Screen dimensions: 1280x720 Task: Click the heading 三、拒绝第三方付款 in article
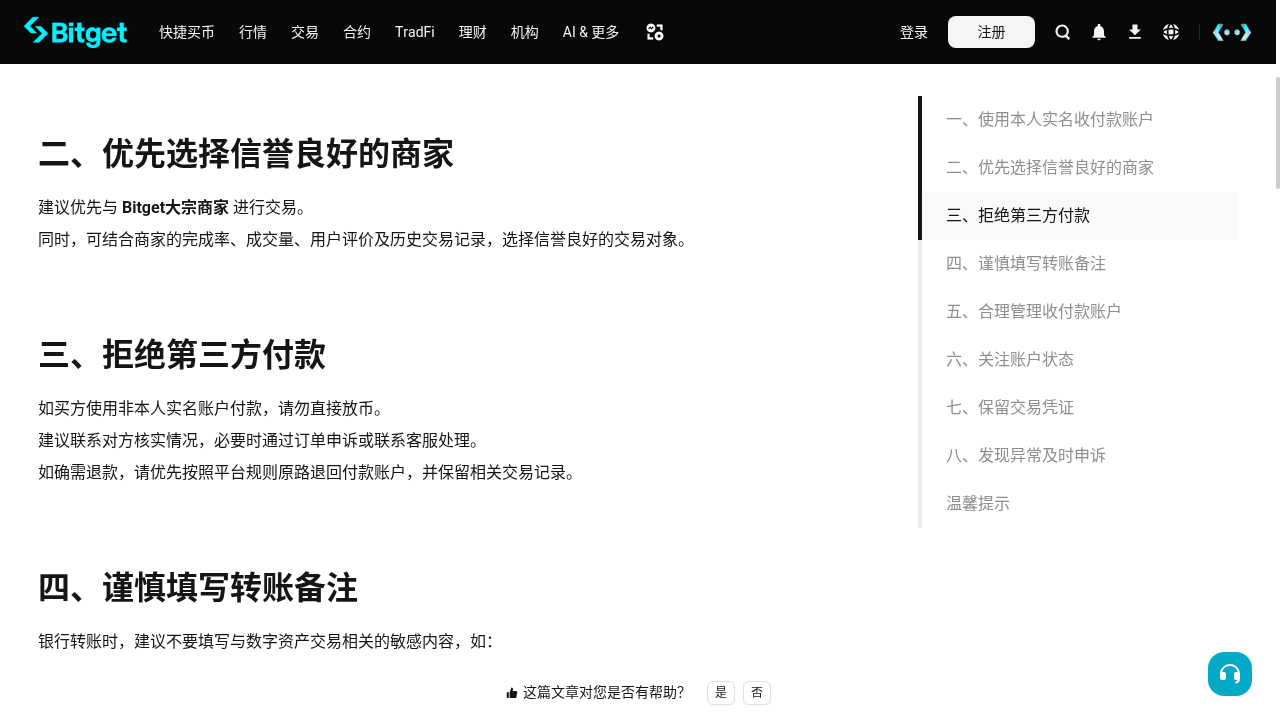tap(182, 356)
